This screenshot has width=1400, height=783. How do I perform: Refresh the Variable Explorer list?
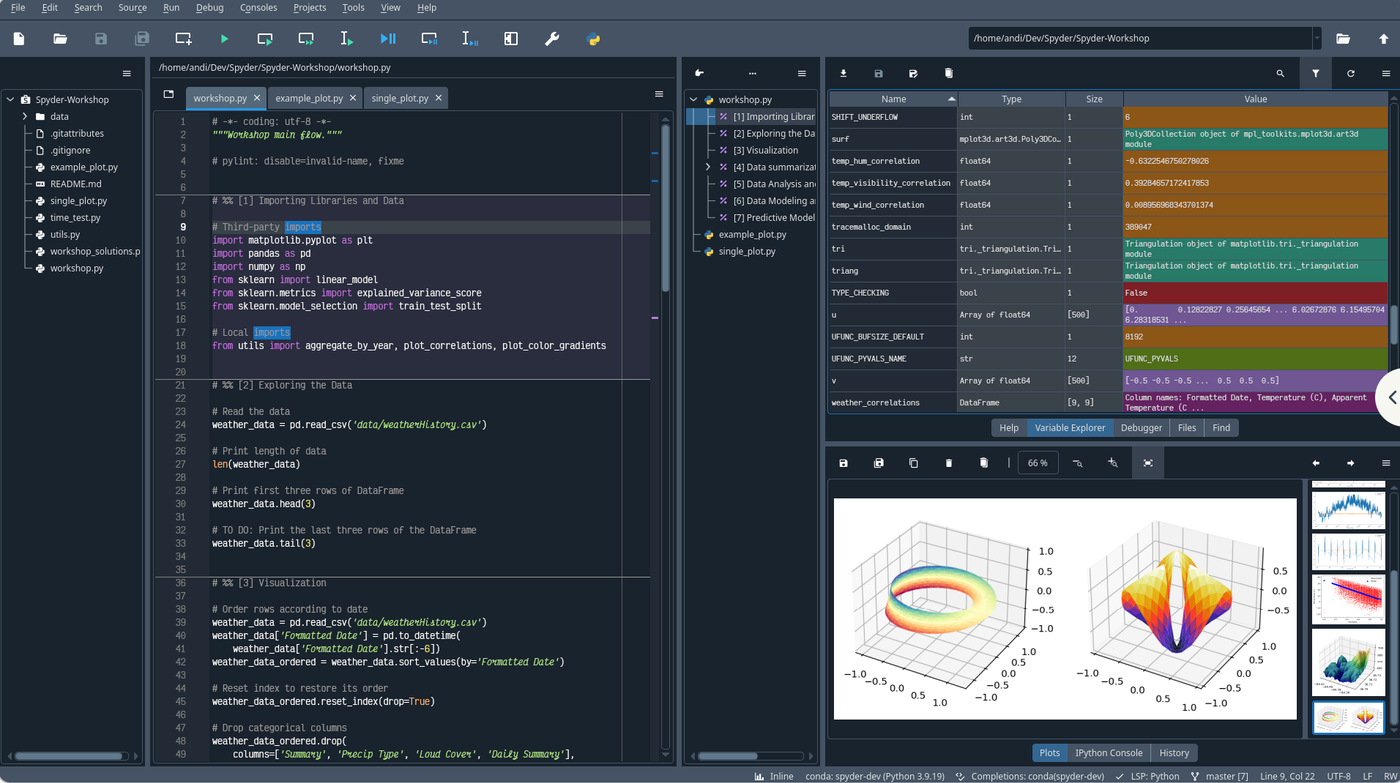1350,73
